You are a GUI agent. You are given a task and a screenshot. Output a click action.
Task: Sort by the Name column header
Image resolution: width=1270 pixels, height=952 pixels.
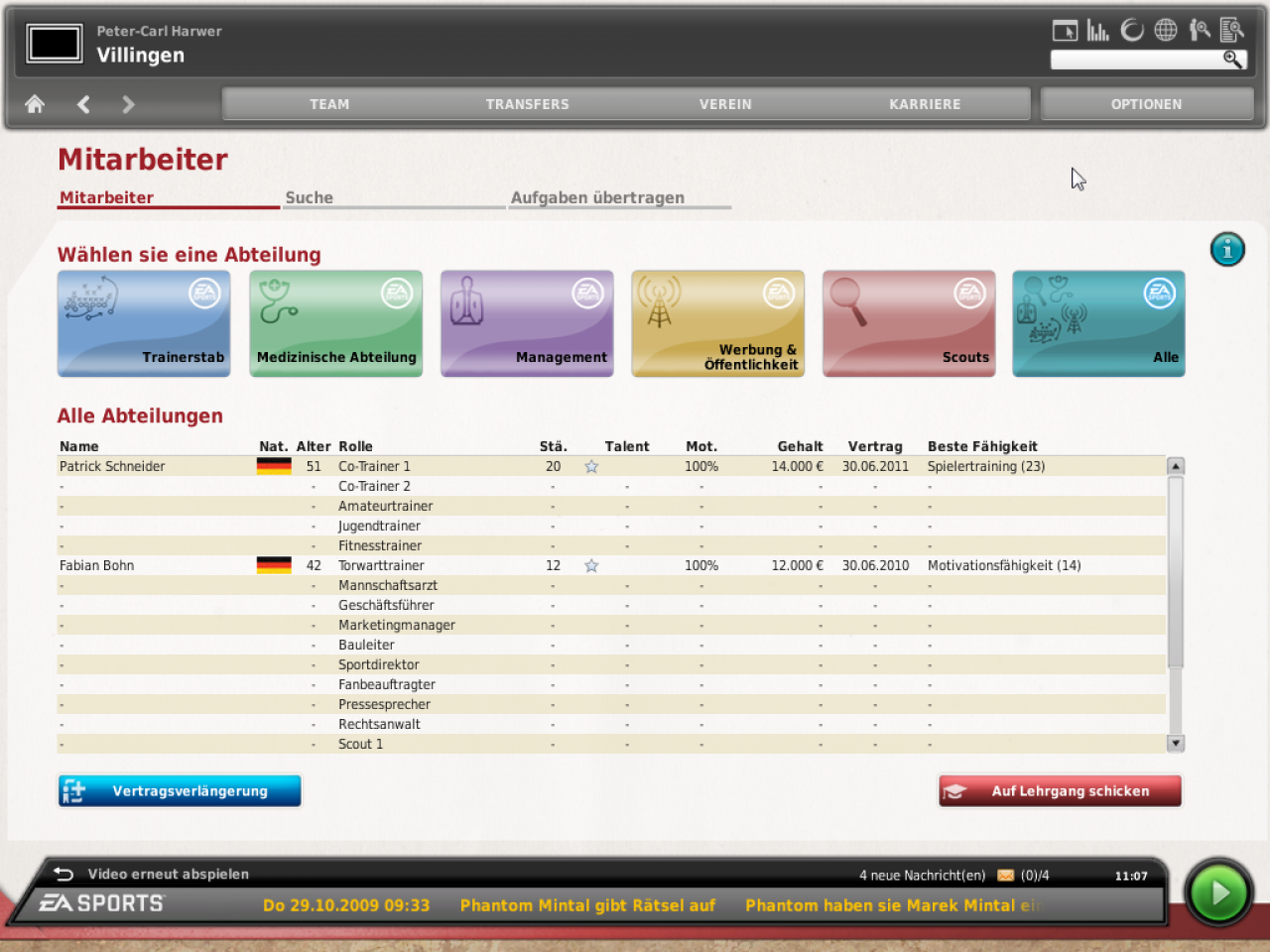point(79,446)
